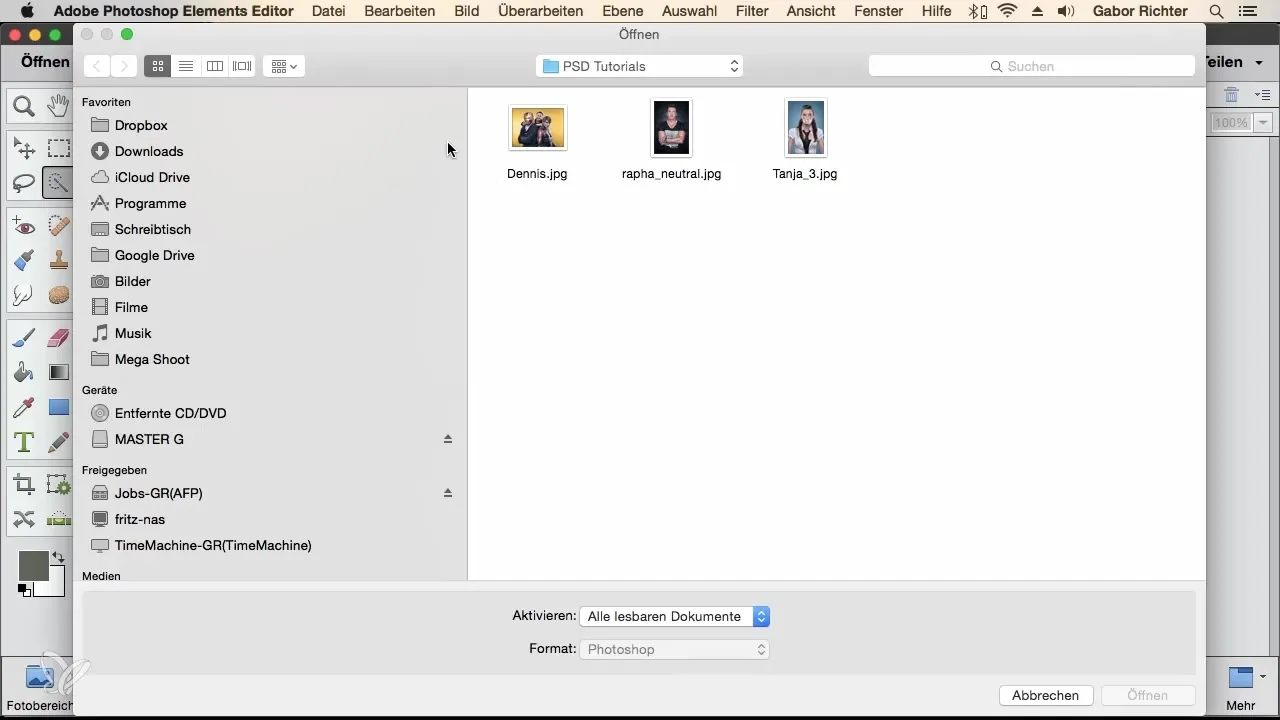Click the background color swatch
1280x720 pixels.
pyautogui.click(x=54, y=587)
